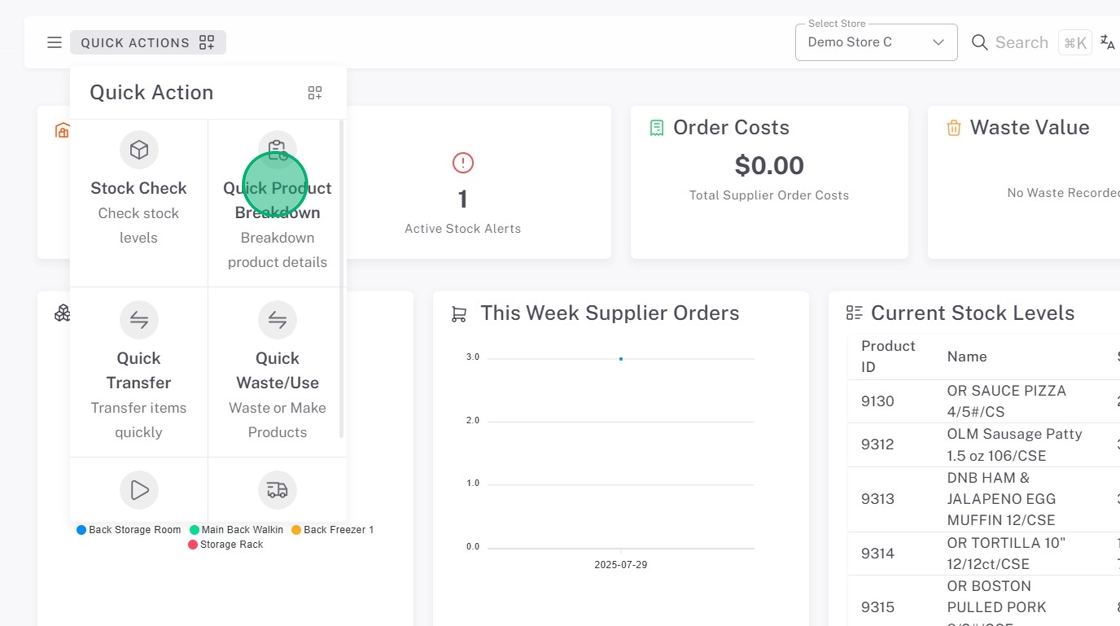
Task: Click the Quick Actions button
Action: pyautogui.click(x=147, y=43)
